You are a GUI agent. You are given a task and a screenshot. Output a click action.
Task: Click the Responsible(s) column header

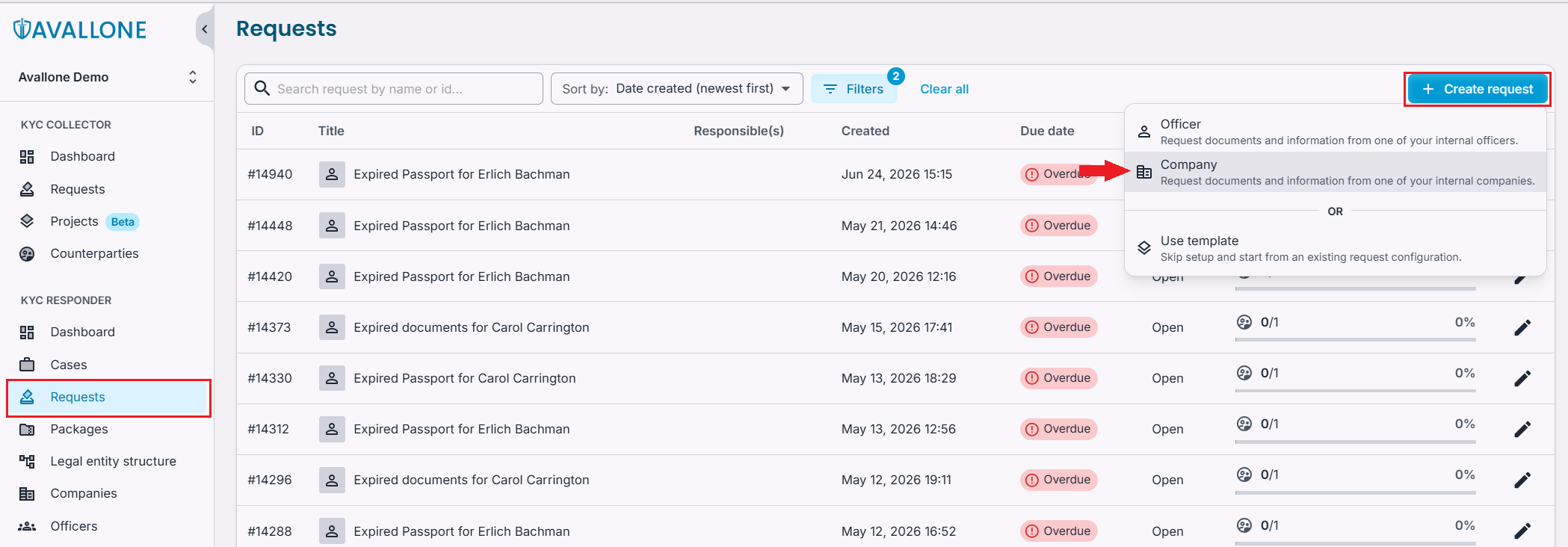coord(738,131)
